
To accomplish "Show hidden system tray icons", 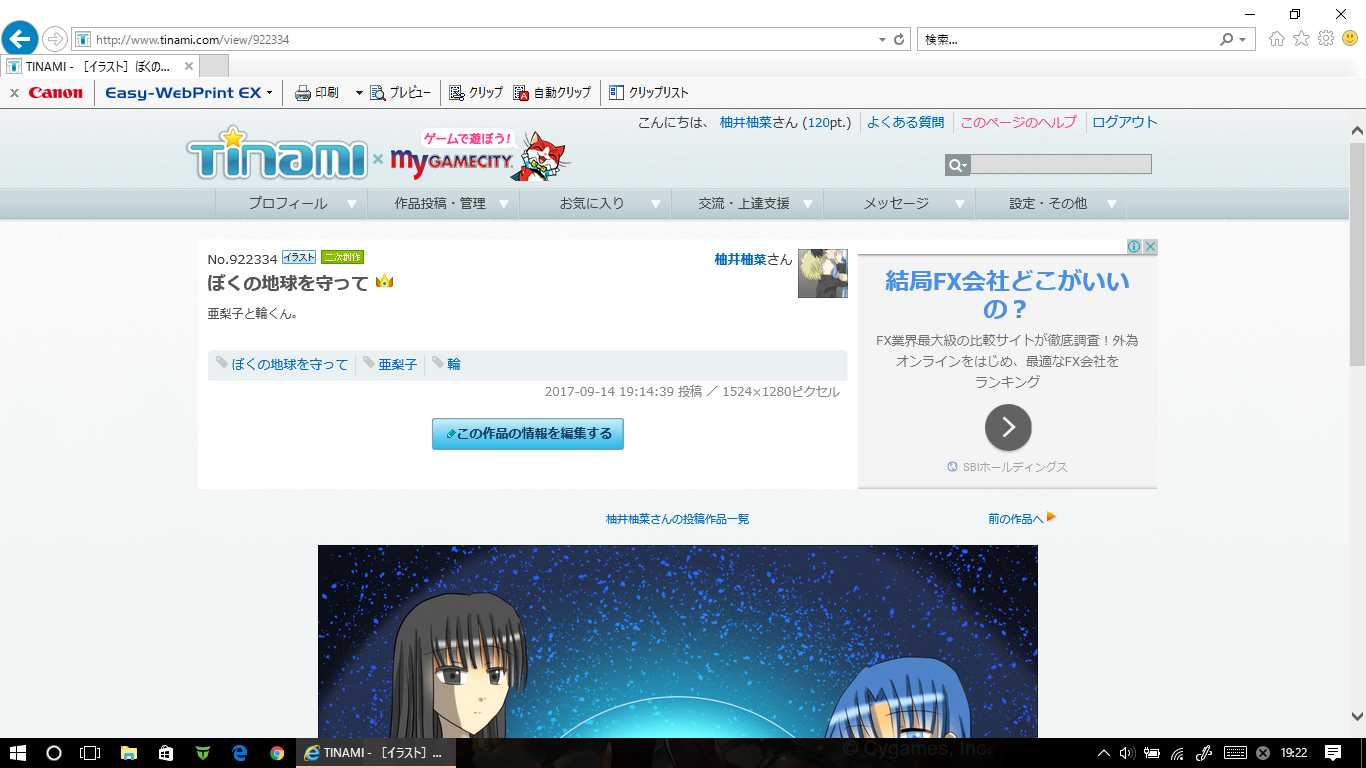I will click(x=1104, y=753).
